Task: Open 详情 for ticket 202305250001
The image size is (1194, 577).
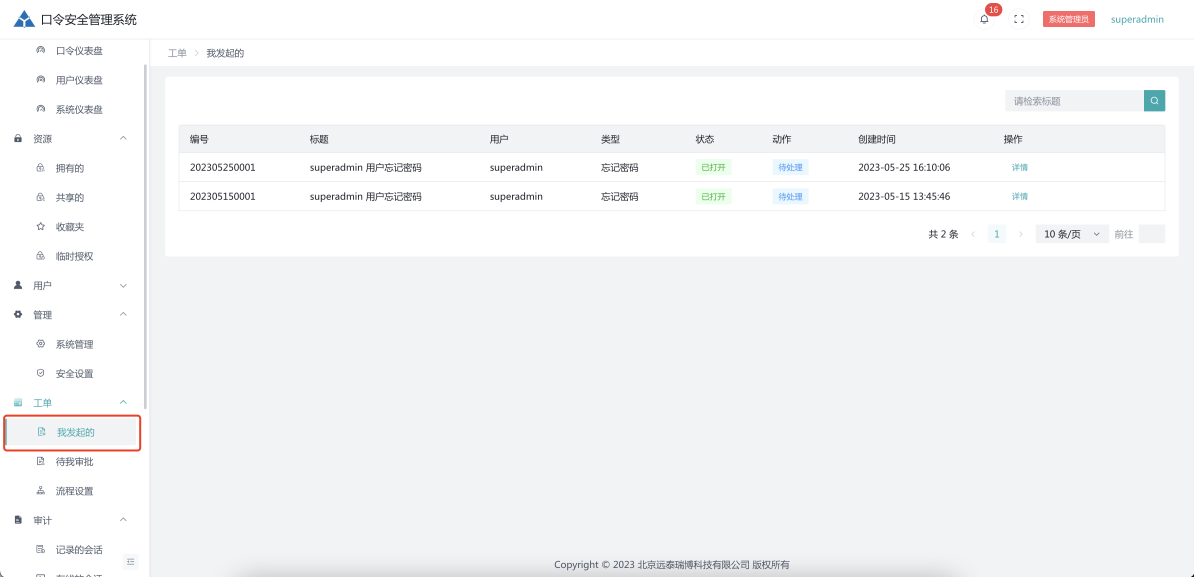Action: pos(1019,168)
